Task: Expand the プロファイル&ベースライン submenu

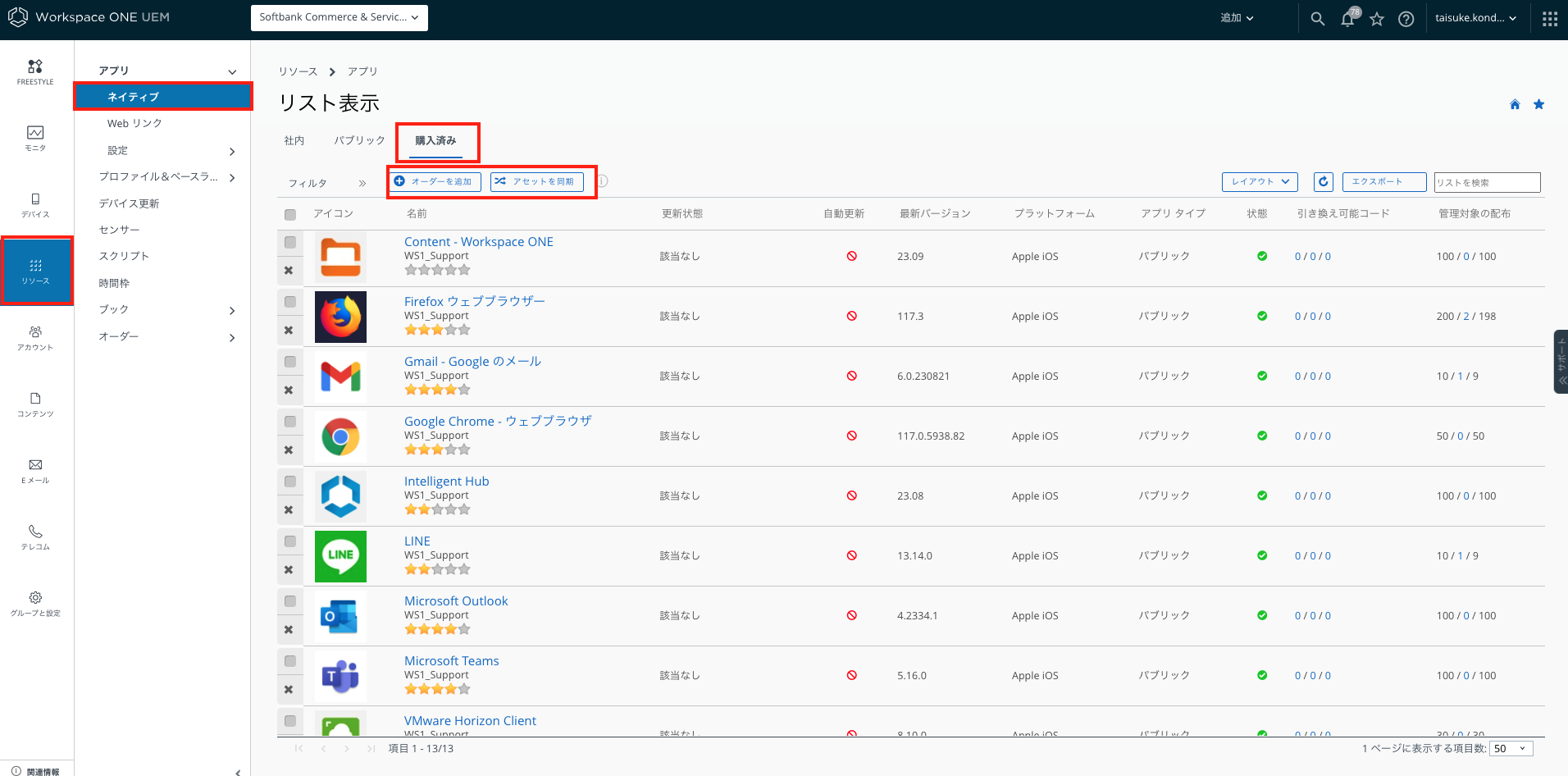Action: (x=232, y=178)
